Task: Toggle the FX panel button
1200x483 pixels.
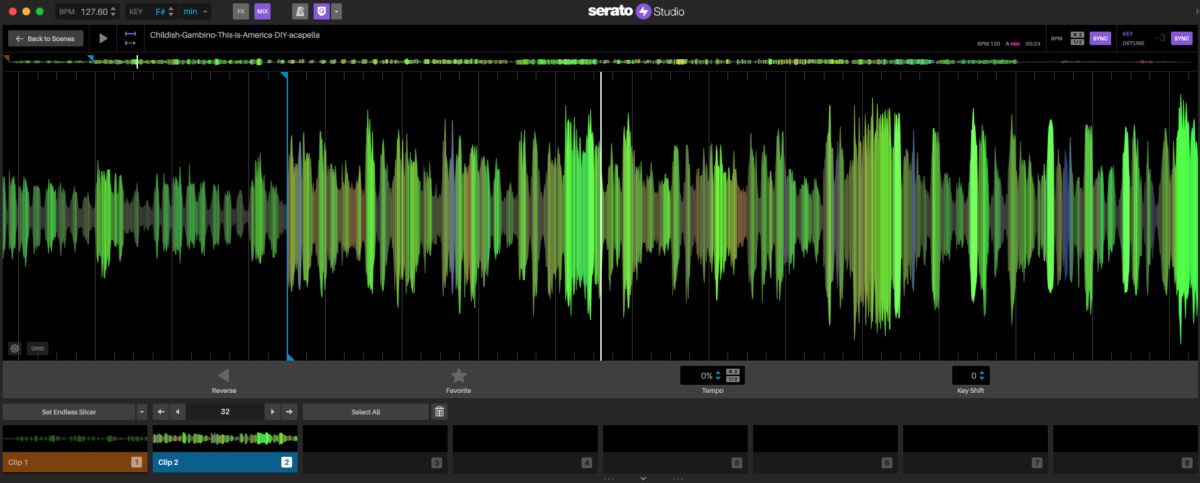Action: [240, 11]
